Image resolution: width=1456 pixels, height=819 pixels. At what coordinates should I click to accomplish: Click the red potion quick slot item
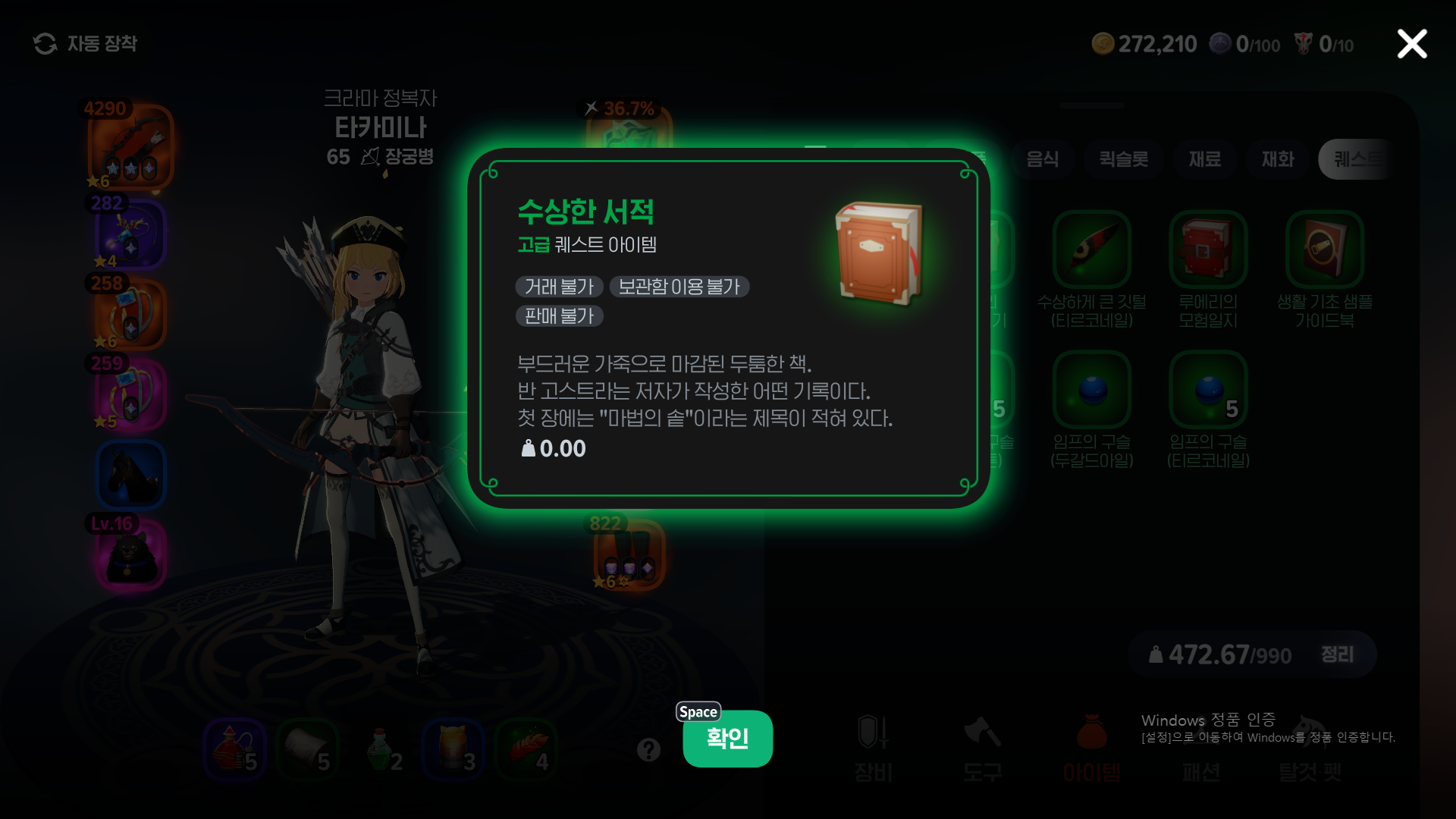pos(234,750)
